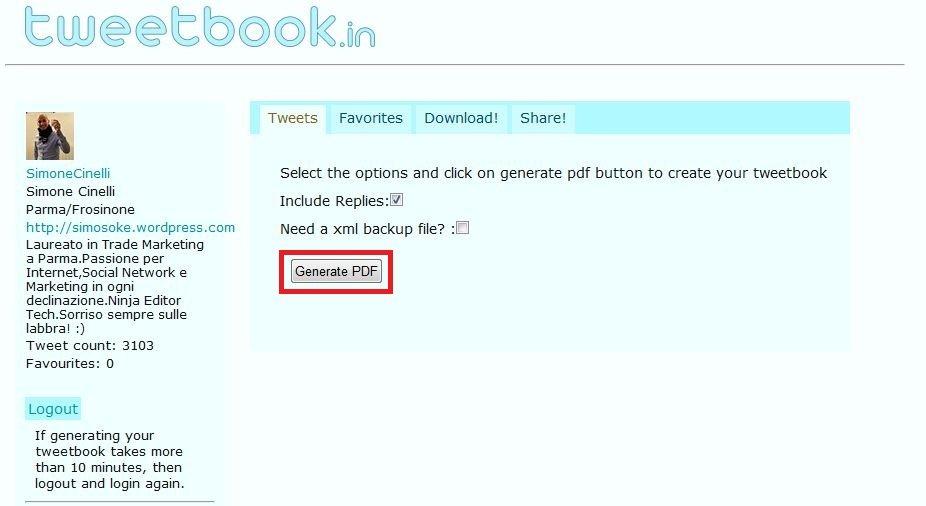This screenshot has height=506, width=926.
Task: Visit the simosoke.wordpress.com link
Action: [131, 227]
